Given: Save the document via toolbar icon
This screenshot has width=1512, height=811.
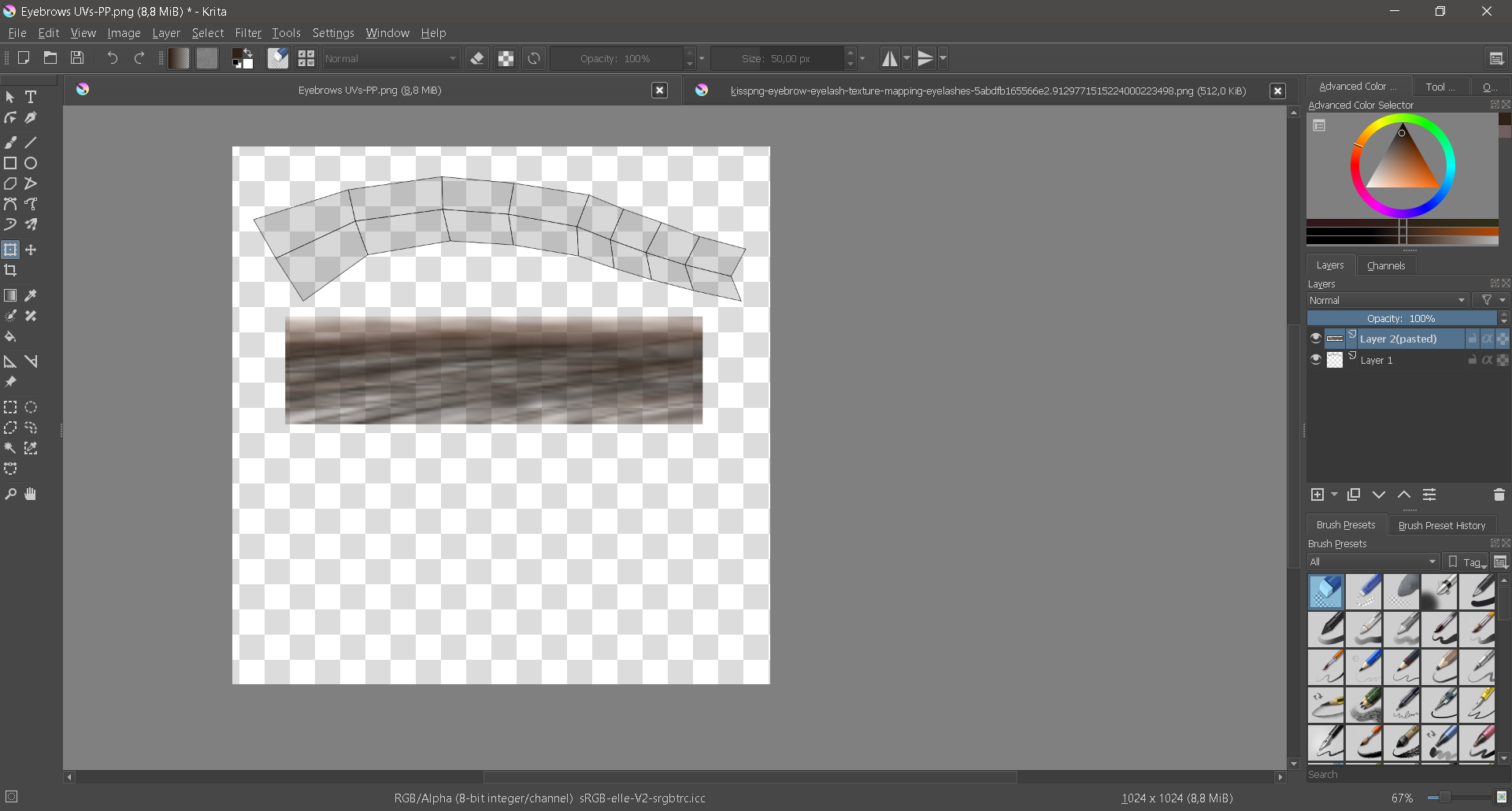Looking at the screenshot, I should 77,57.
